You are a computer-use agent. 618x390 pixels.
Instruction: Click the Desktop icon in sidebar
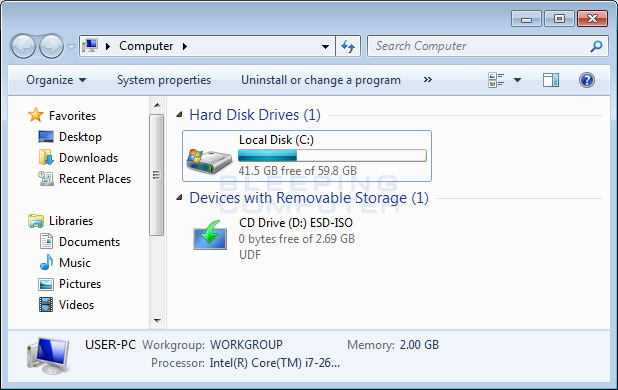pyautogui.click(x=46, y=137)
